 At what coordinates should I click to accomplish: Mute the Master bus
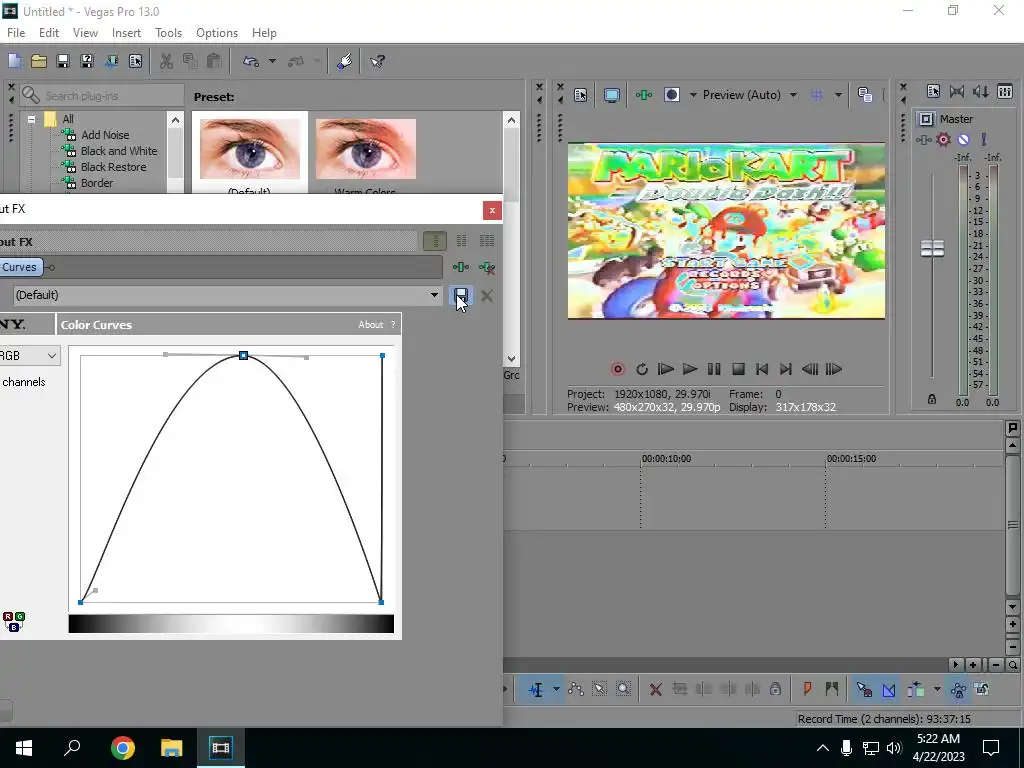click(963, 140)
